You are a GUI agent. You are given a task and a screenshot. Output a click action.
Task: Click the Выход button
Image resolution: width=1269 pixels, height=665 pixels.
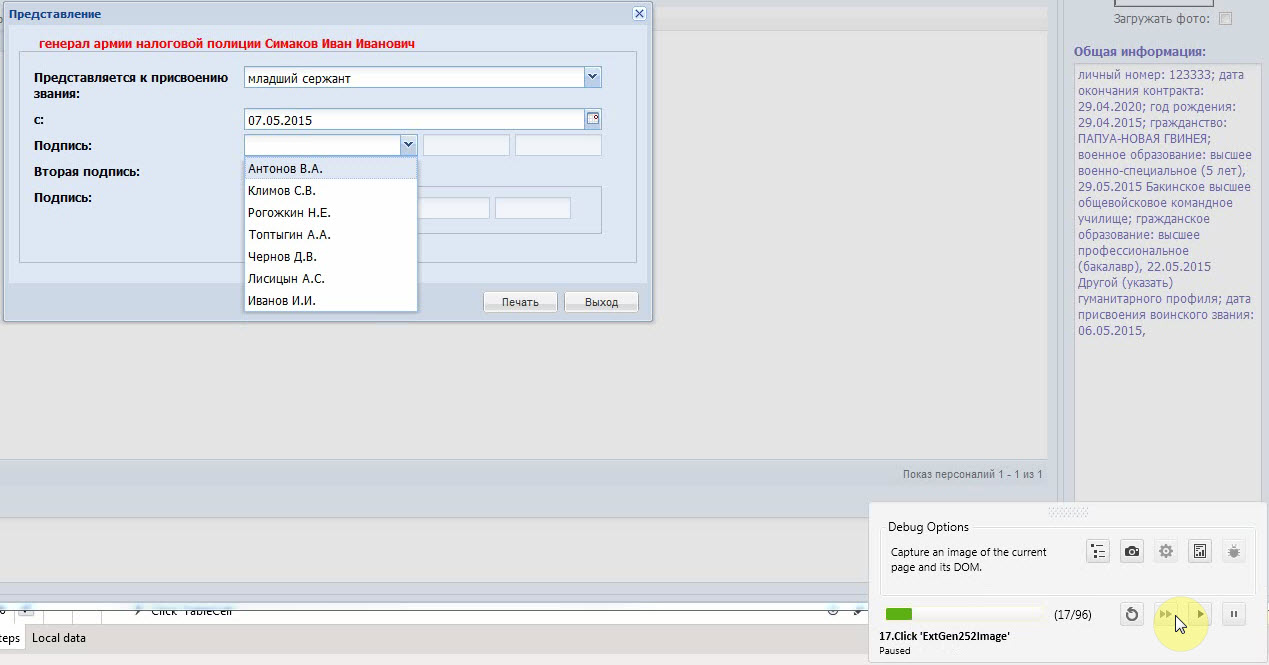pos(601,302)
